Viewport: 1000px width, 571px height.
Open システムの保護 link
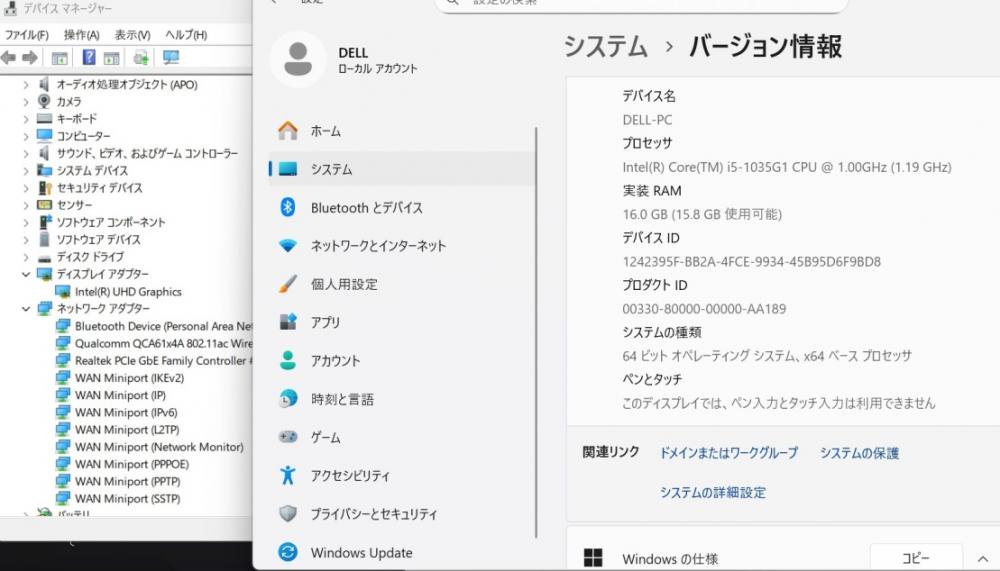[x=859, y=453]
